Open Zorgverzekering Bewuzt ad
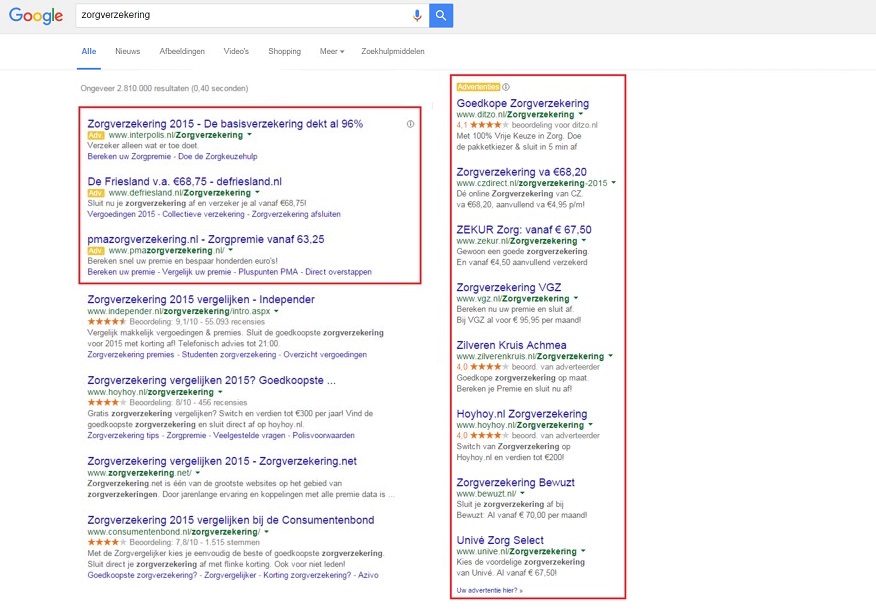The height and width of the screenshot is (609, 876). (x=515, y=483)
